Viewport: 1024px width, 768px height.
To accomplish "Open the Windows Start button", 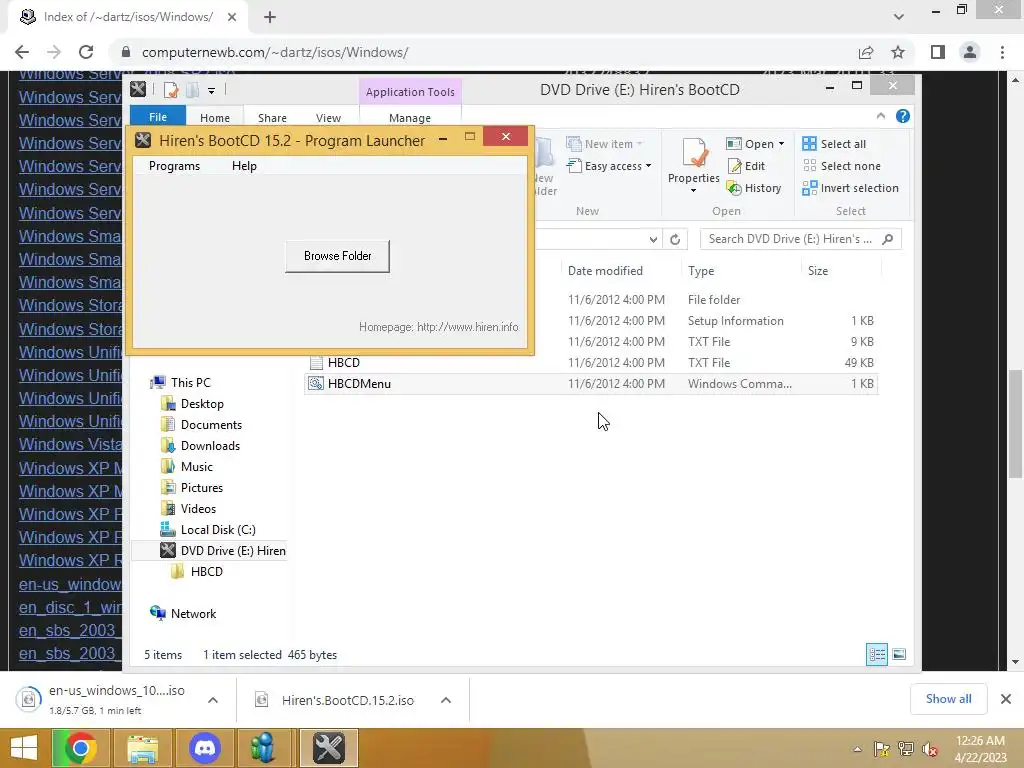I will 24,748.
